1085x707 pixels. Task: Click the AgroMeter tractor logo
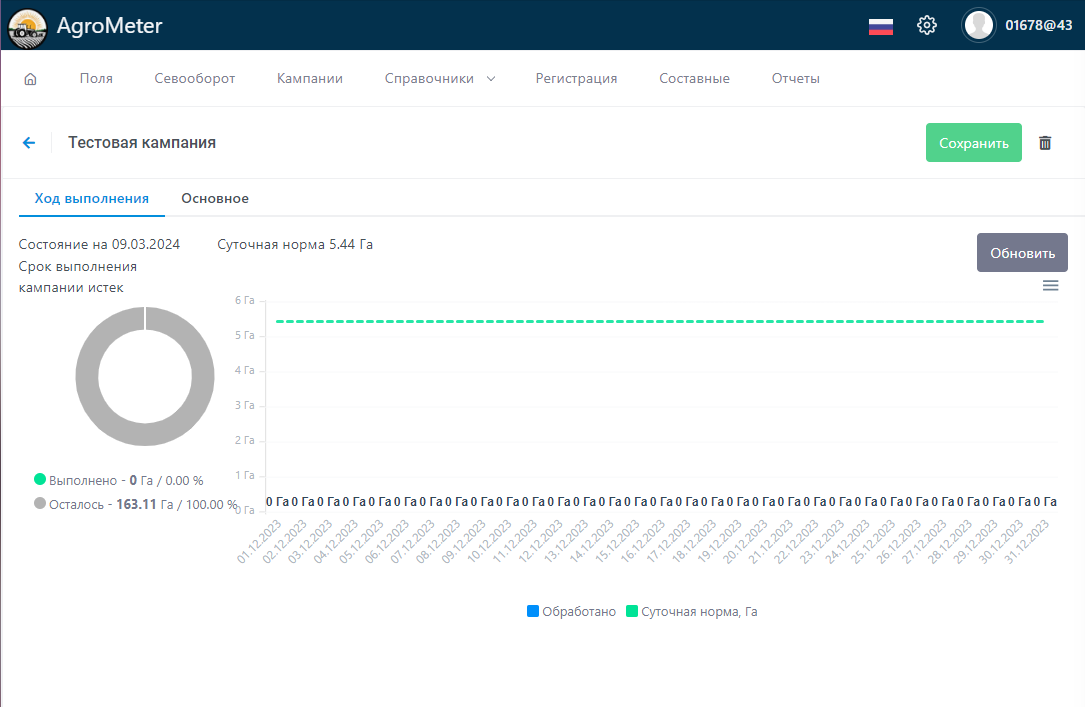(28, 25)
